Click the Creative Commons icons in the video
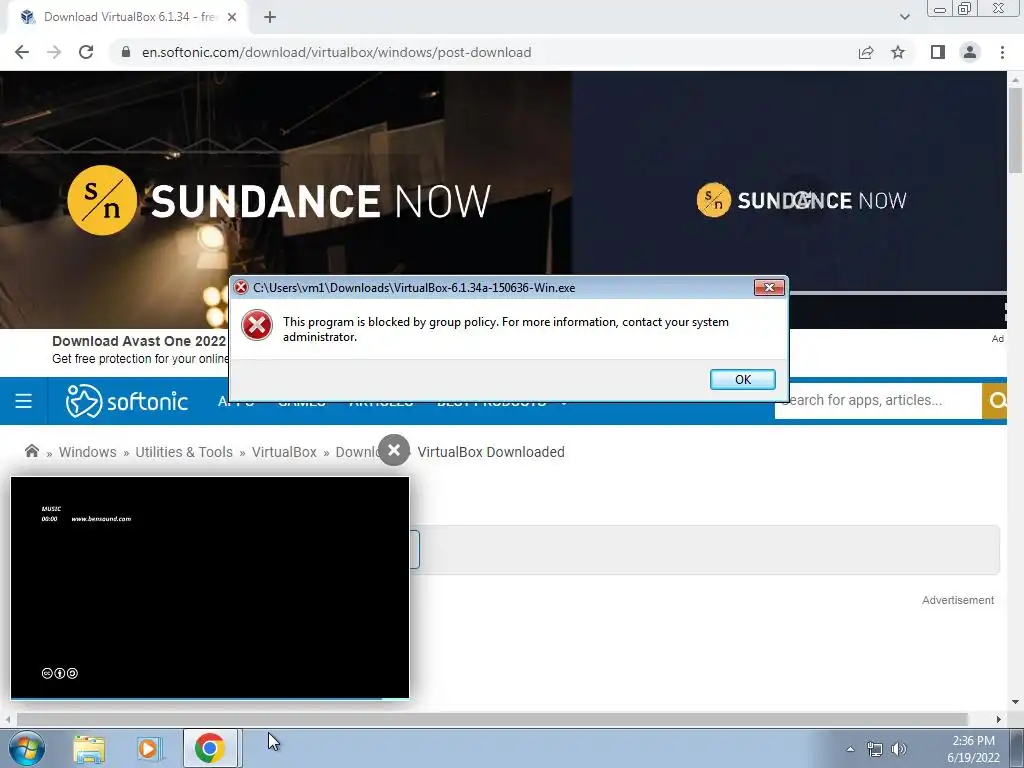Viewport: 1024px width, 768px height. click(59, 673)
